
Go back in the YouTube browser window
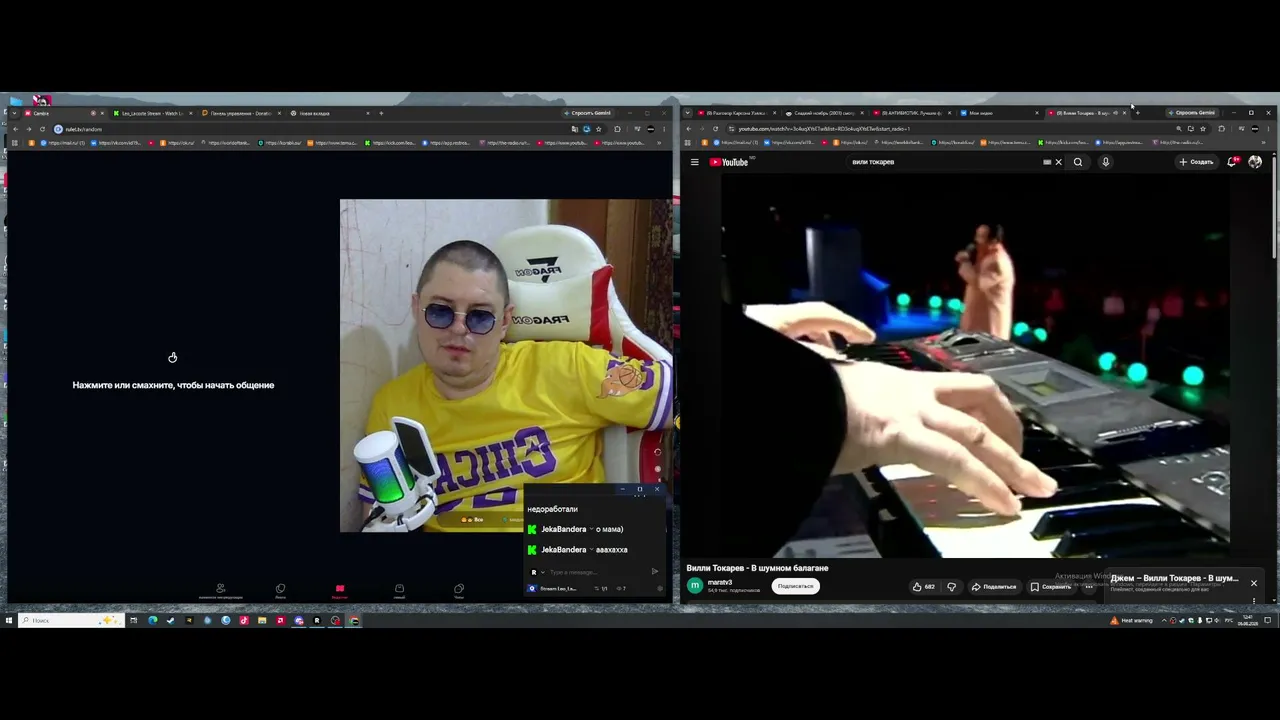click(689, 129)
